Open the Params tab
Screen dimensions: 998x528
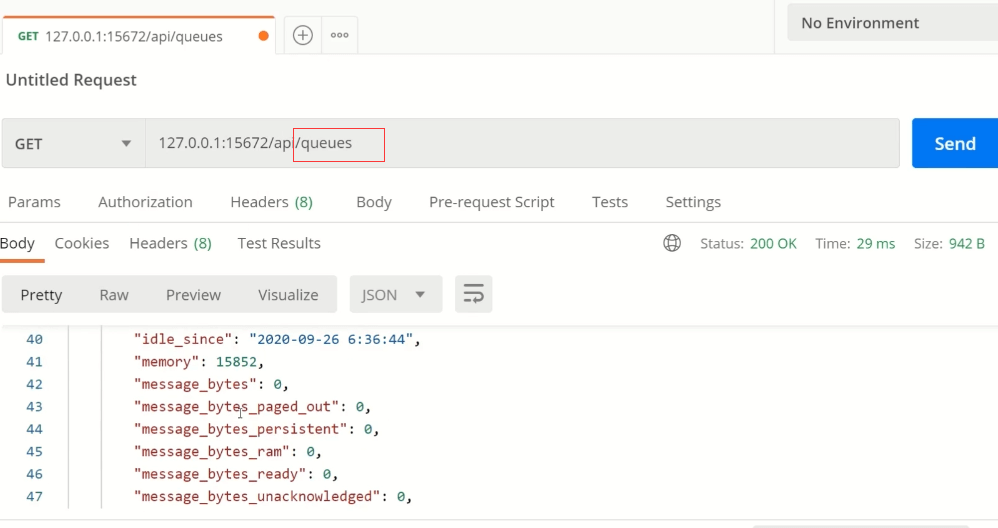click(x=34, y=202)
